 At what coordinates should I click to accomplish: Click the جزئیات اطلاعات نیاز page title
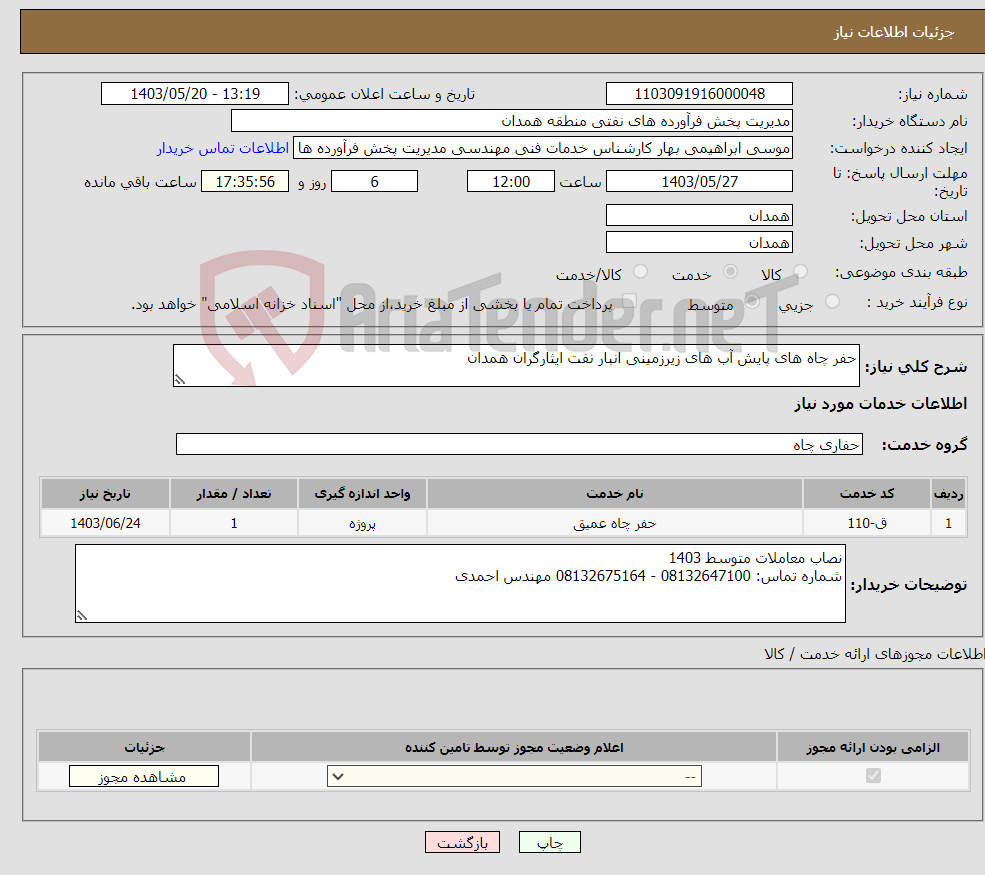coord(893,31)
